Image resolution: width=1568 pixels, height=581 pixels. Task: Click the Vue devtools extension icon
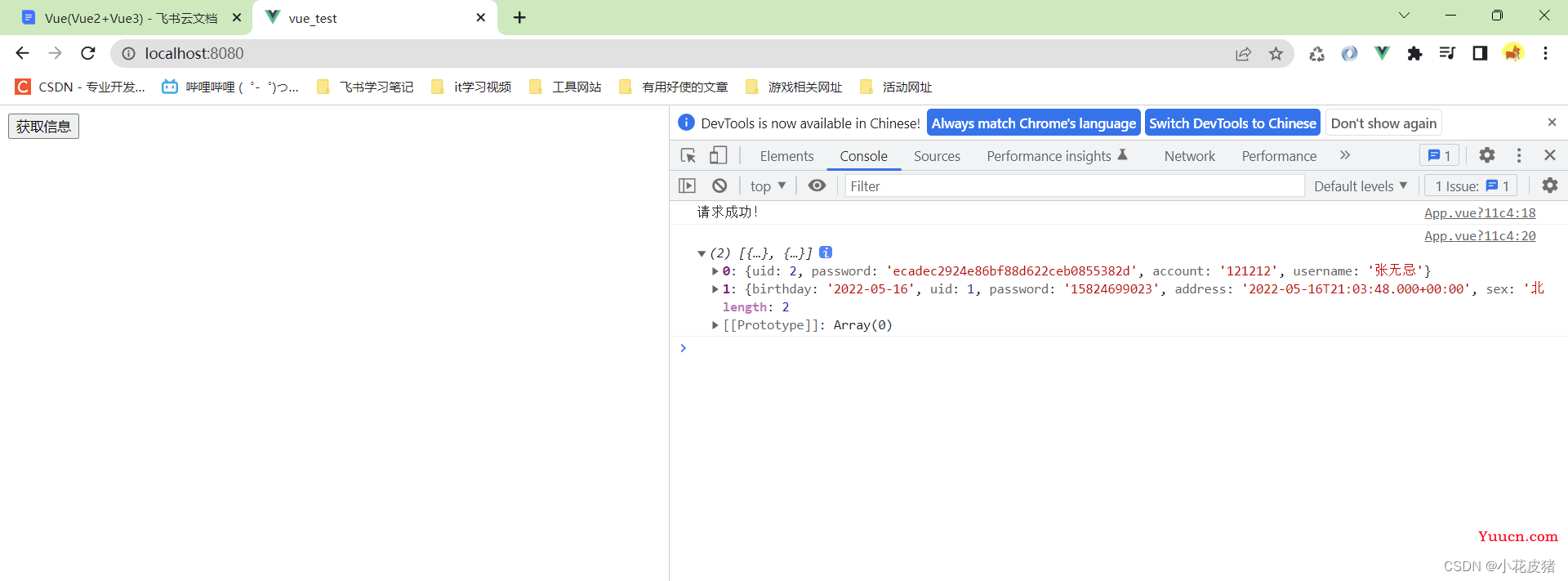1382,53
